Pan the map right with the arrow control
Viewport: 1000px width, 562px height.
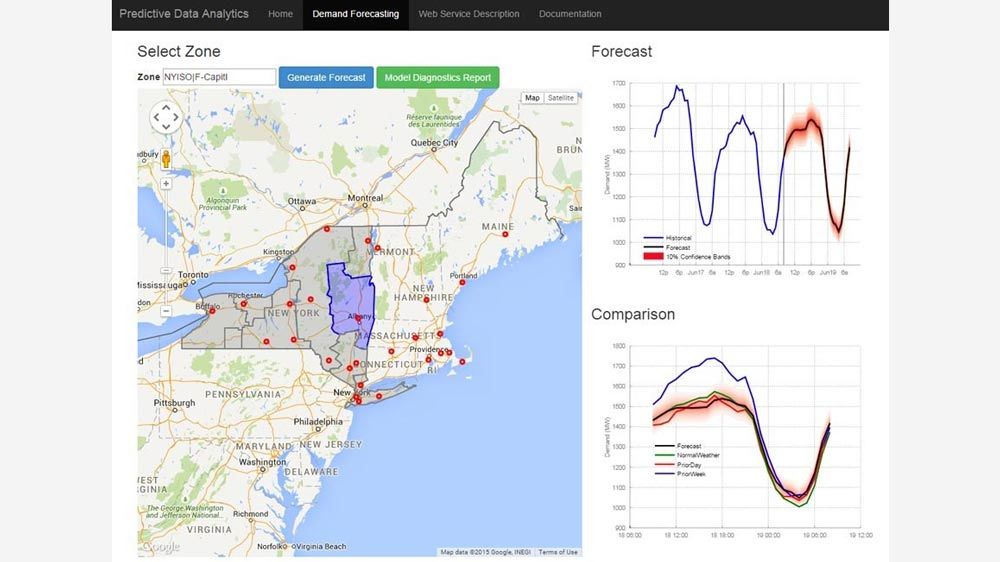pos(176,118)
